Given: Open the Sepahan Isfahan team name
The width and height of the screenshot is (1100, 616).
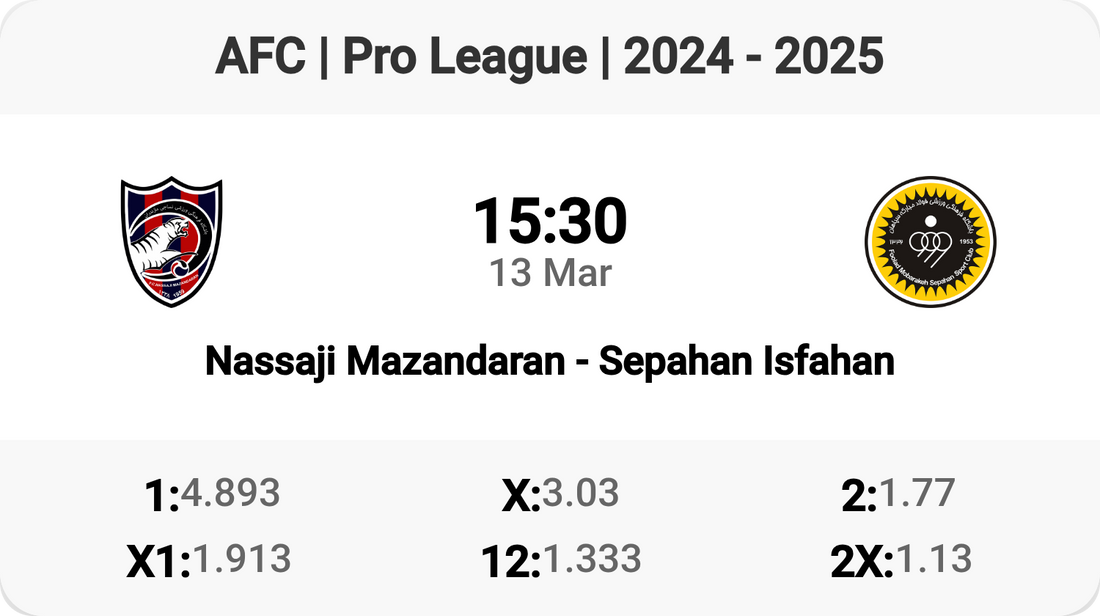Looking at the screenshot, I should tap(746, 361).
